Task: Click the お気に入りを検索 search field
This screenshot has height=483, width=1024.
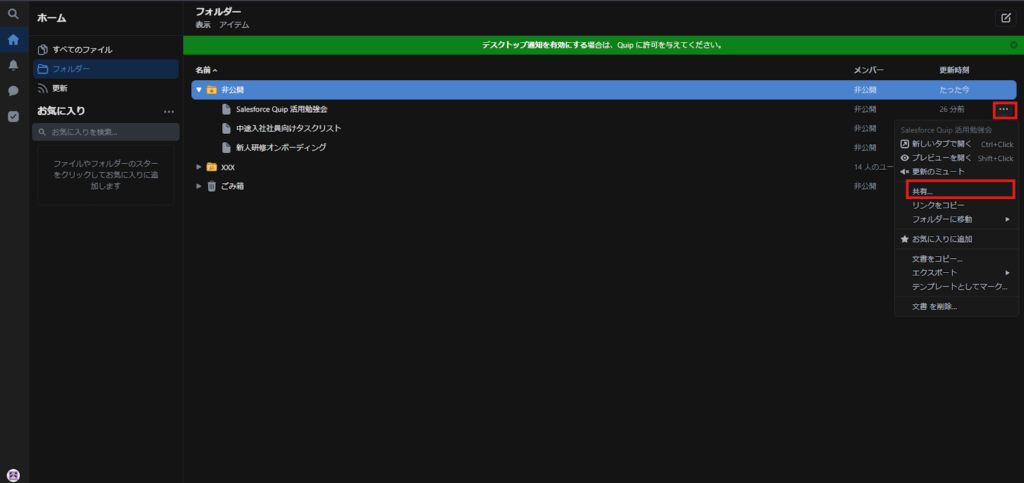Action: coord(108,132)
